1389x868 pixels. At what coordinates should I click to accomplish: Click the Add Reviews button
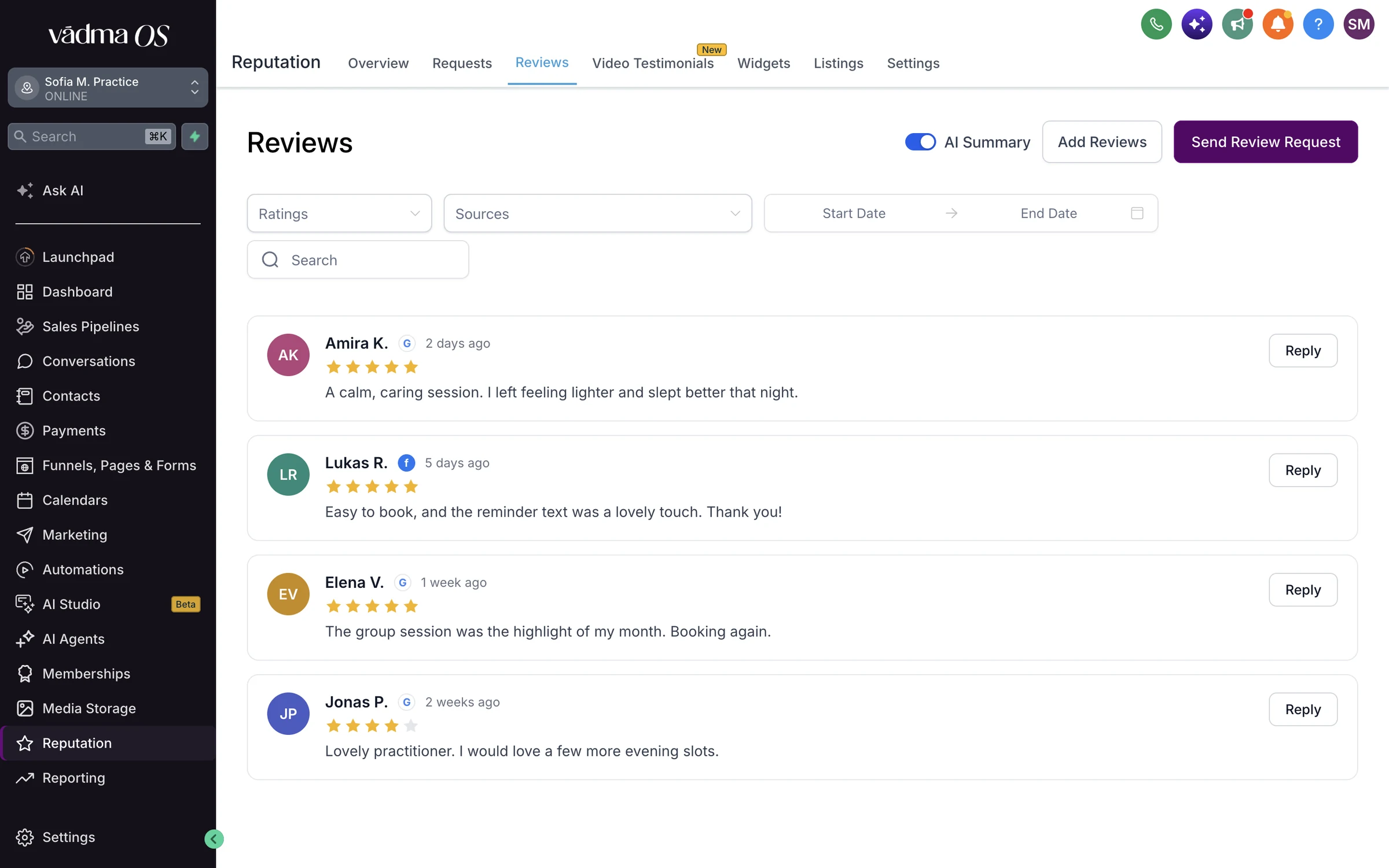pyautogui.click(x=1102, y=142)
